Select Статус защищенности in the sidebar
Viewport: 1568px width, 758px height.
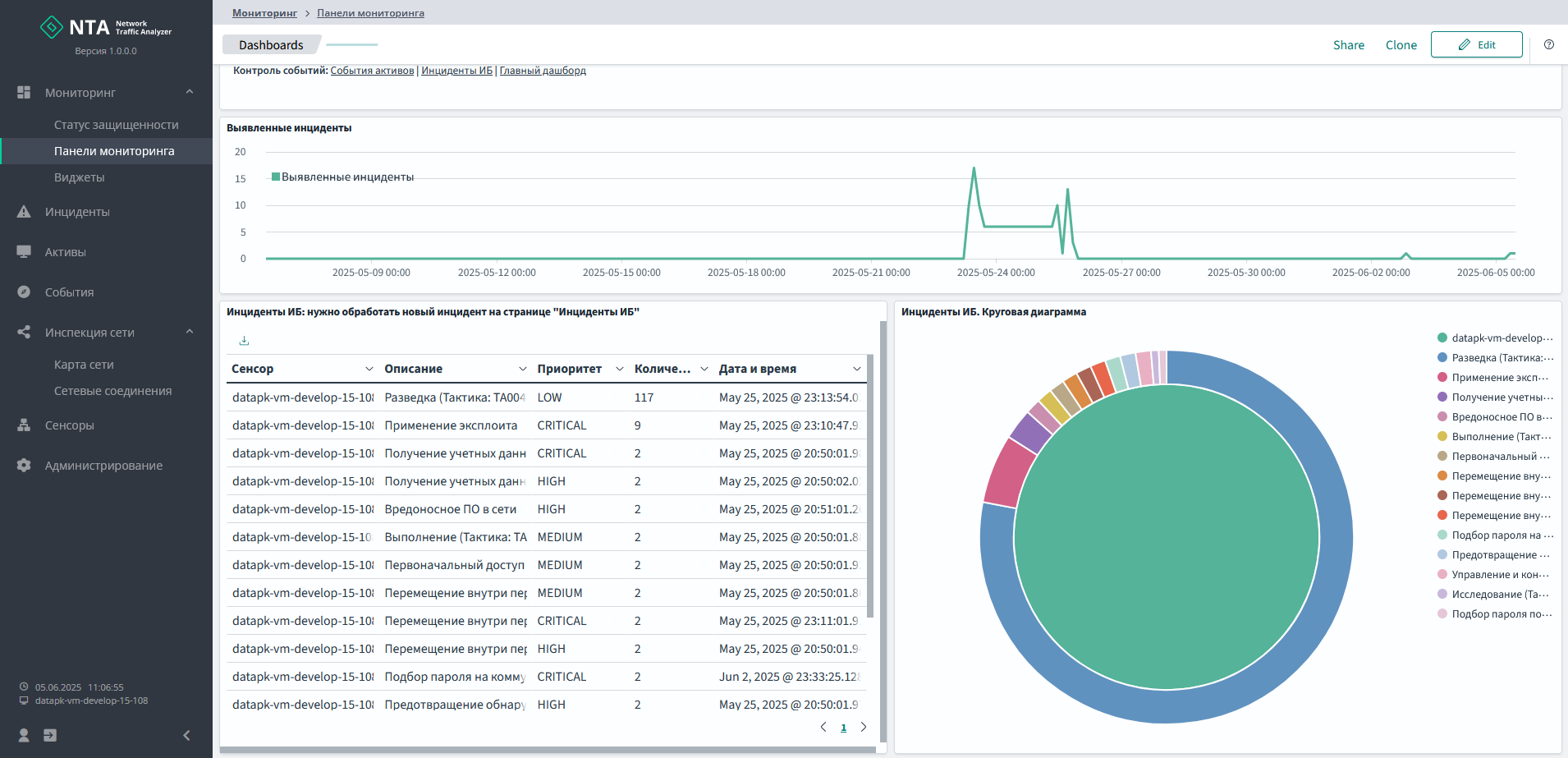click(116, 125)
